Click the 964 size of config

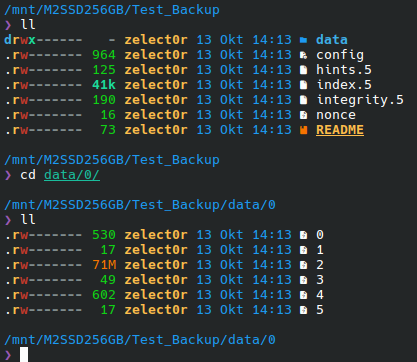[104, 55]
